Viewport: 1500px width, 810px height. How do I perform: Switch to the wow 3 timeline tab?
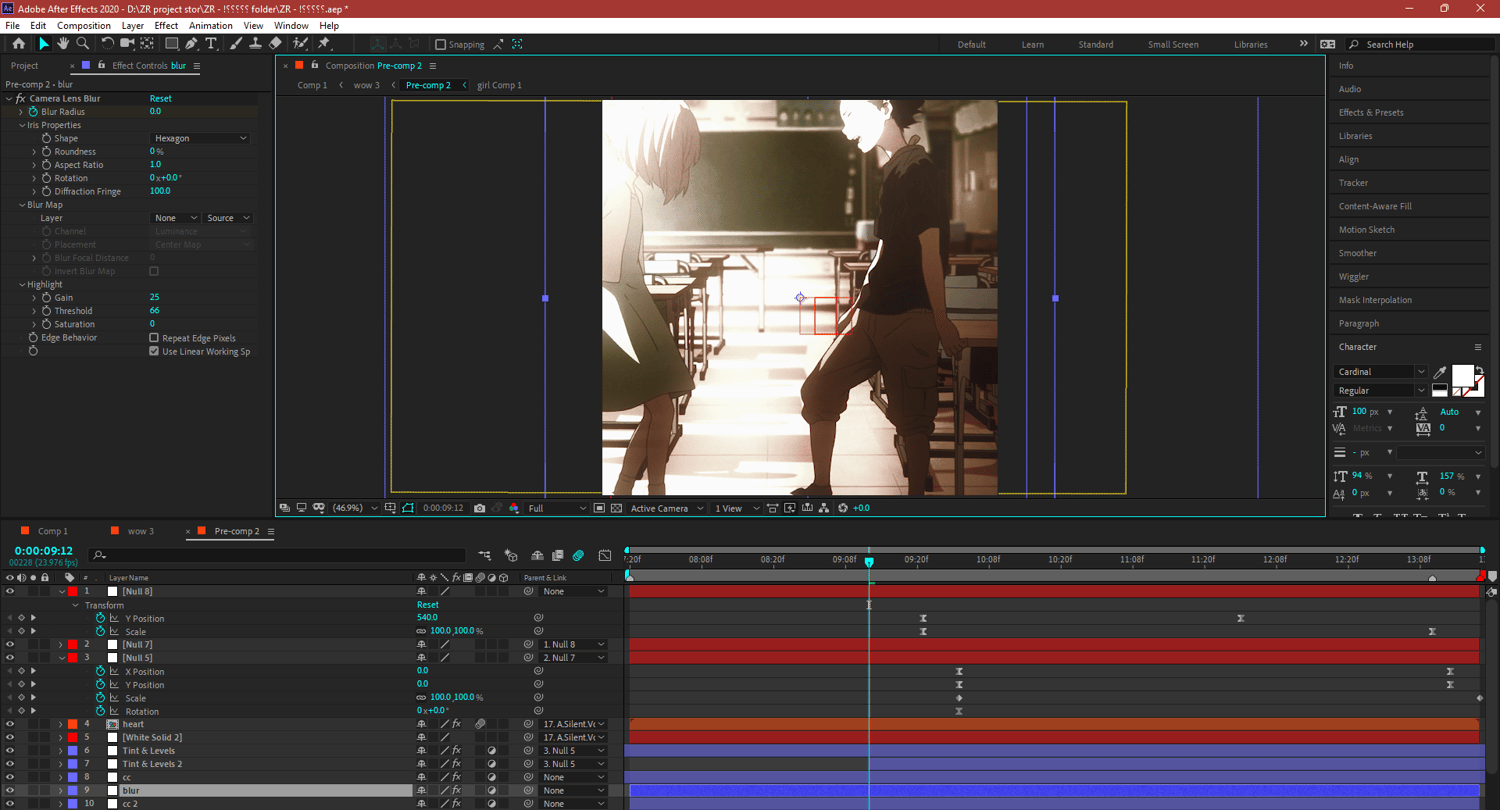140,531
